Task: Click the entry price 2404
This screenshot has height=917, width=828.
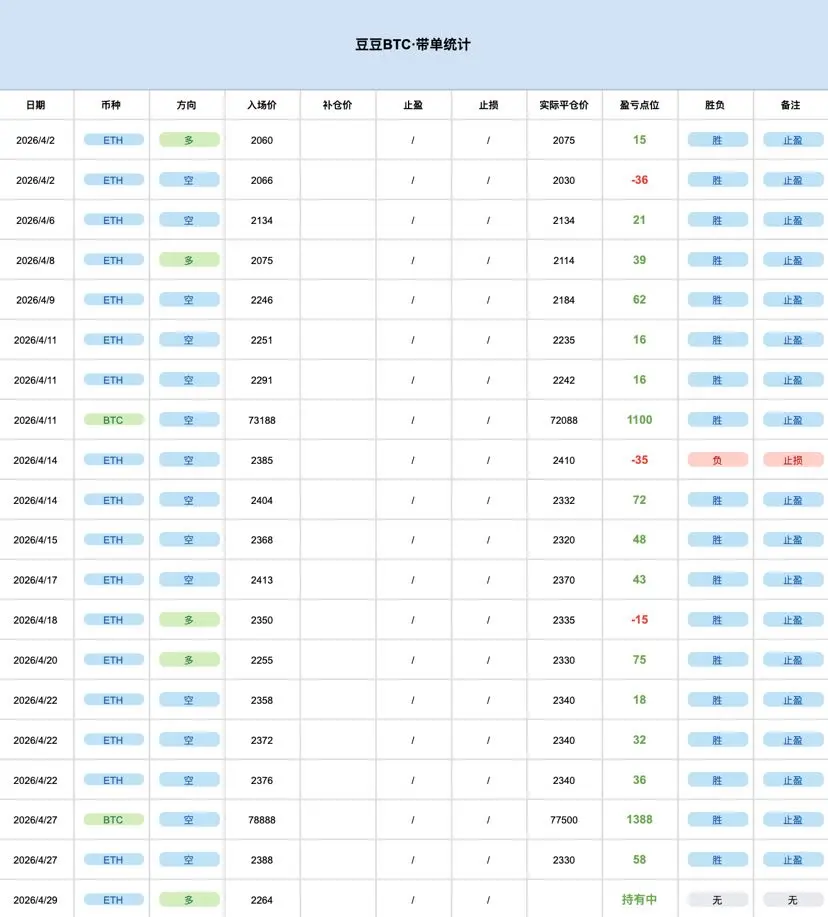Action: (262, 501)
